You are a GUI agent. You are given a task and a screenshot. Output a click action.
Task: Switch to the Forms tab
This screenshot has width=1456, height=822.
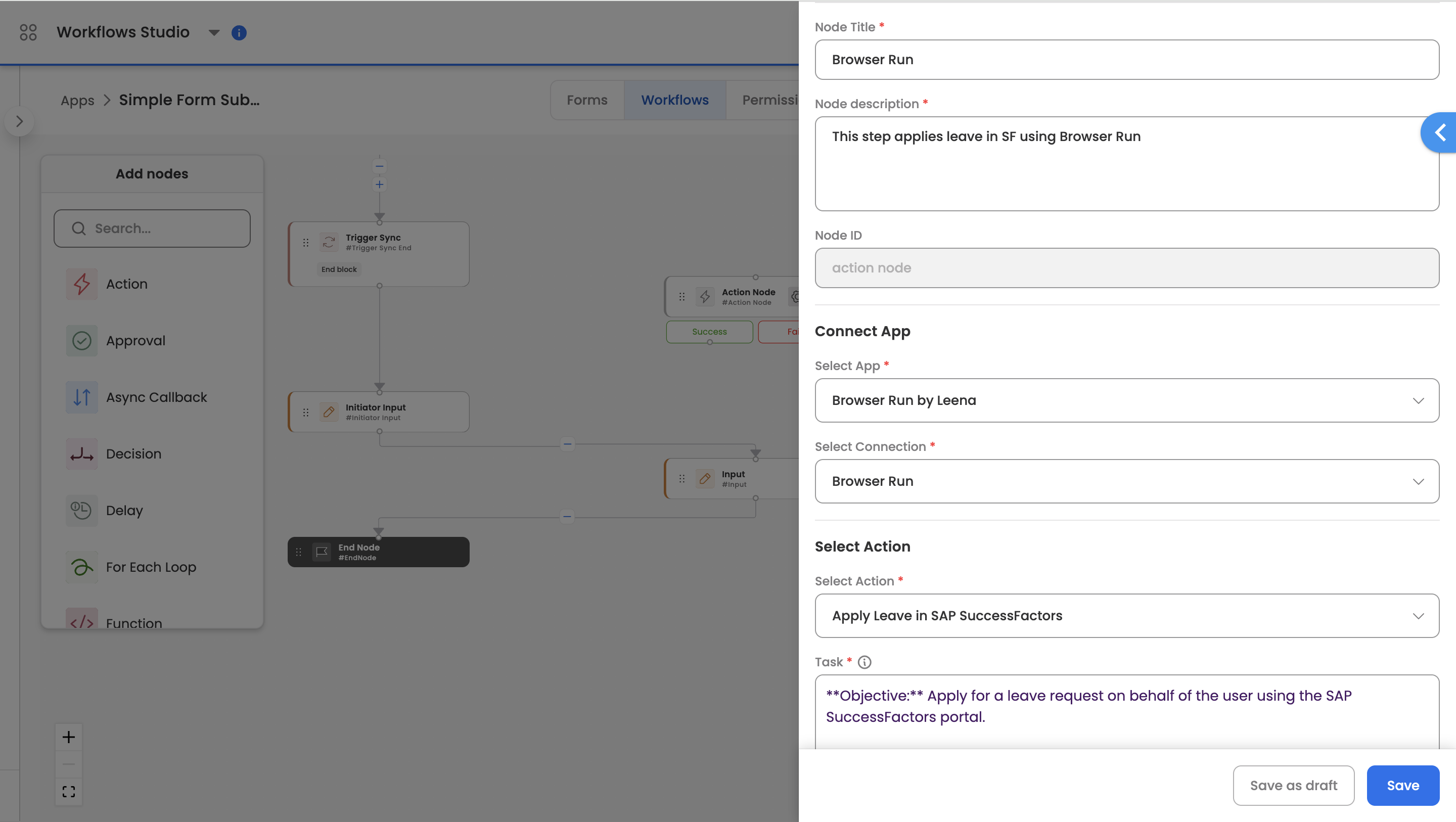tap(586, 100)
